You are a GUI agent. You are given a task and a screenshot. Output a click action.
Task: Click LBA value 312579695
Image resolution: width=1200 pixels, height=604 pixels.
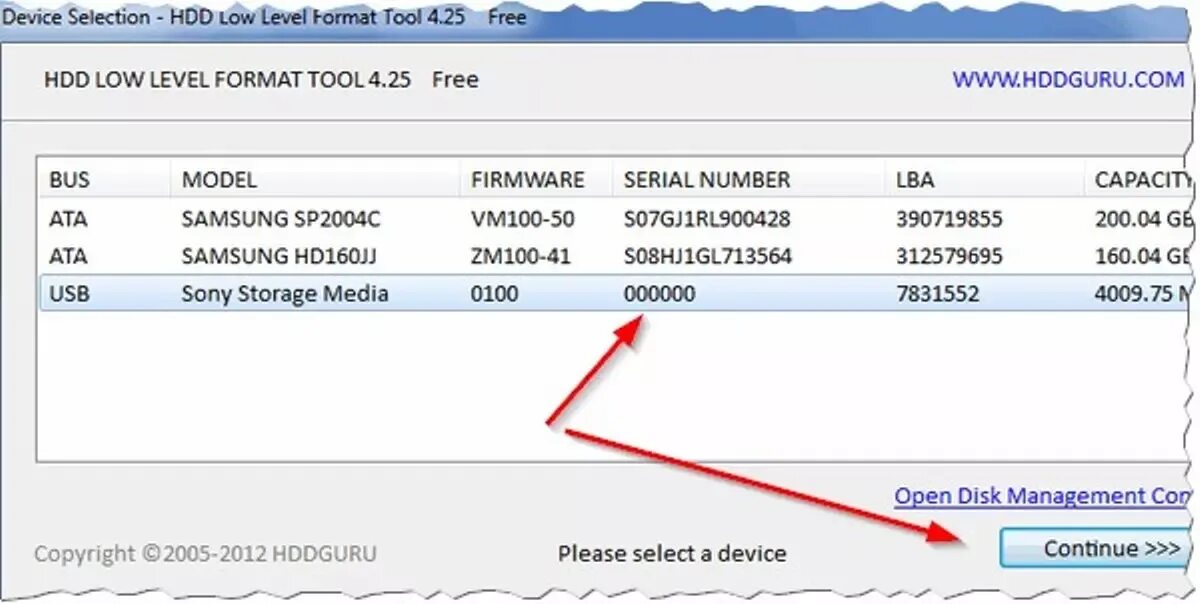[949, 256]
